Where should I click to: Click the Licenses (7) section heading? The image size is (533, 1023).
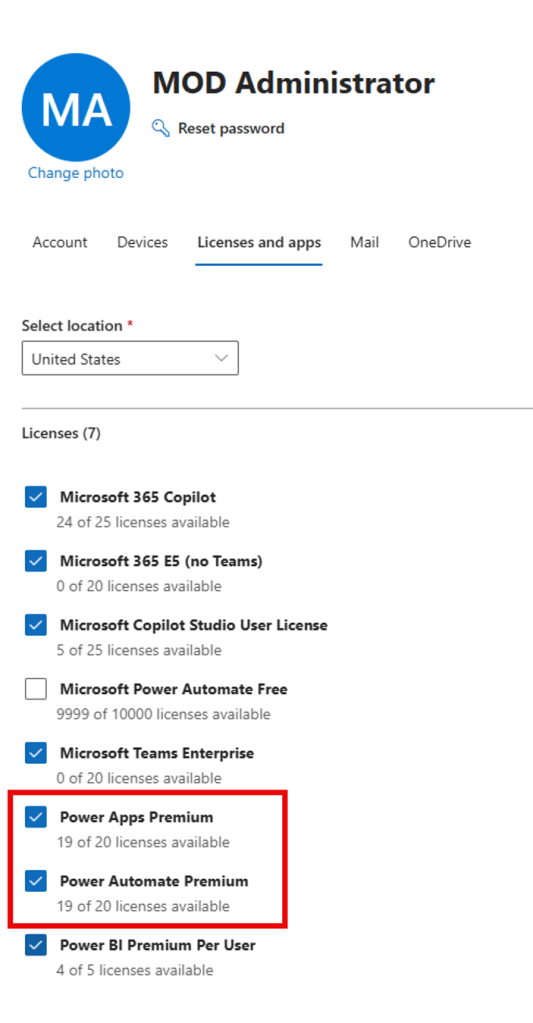click(61, 433)
